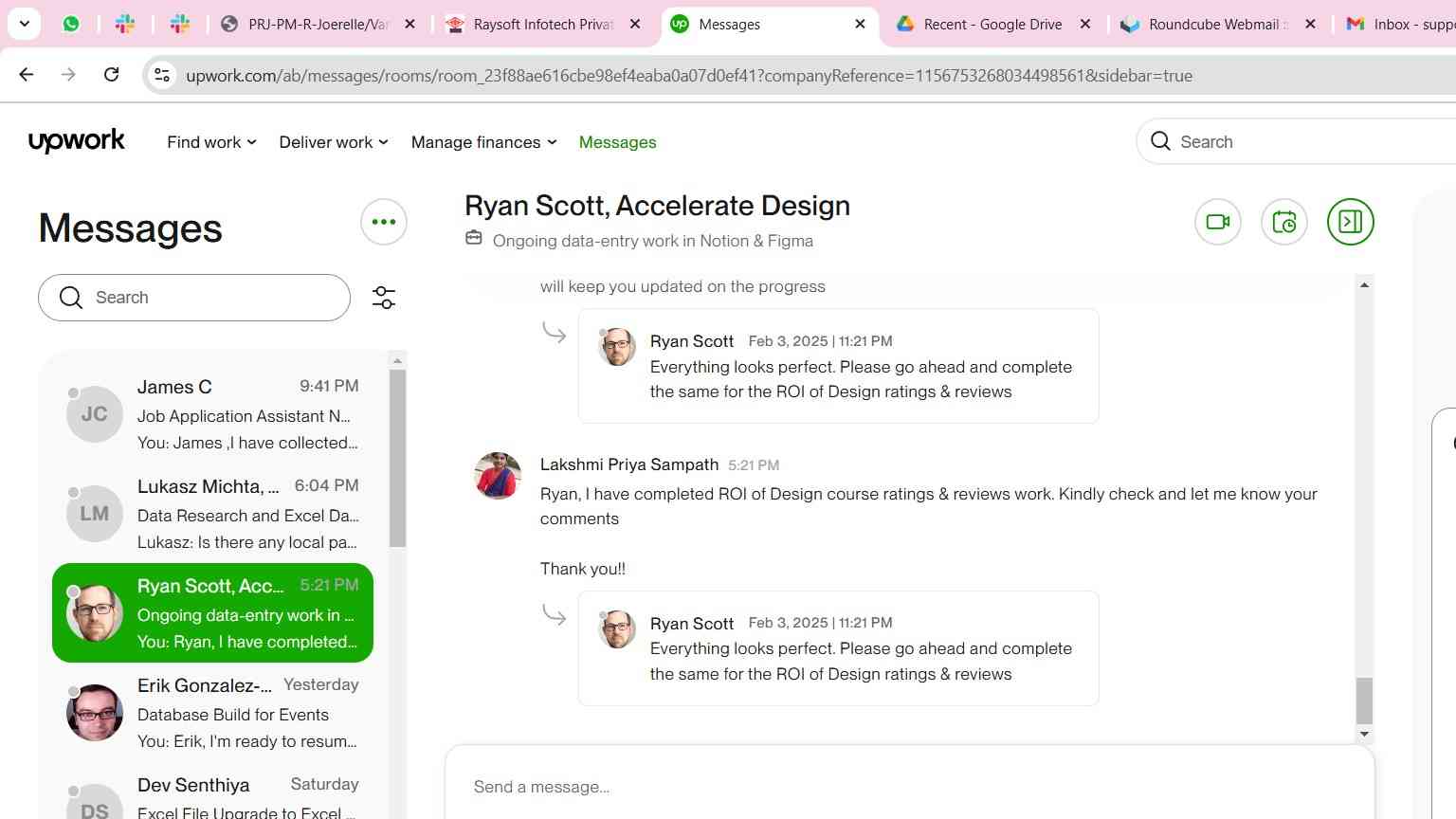This screenshot has height=819, width=1456.
Task: Open the browser tab search dropdown
Action: [24, 24]
